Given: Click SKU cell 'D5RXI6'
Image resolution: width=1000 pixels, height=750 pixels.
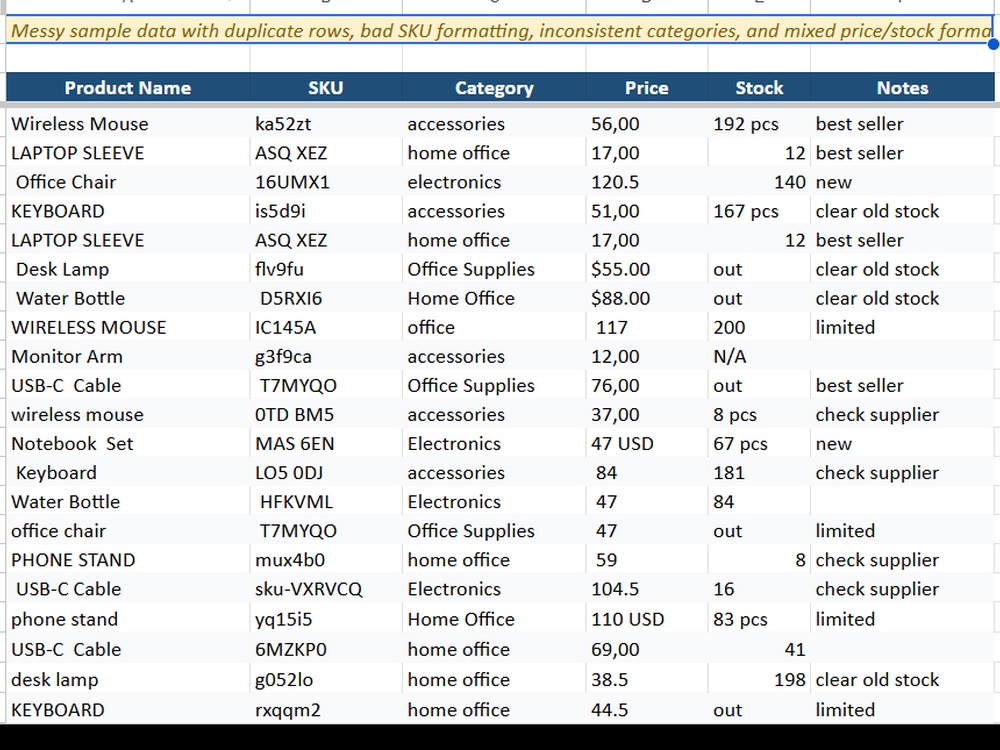Looking at the screenshot, I should 326,298.
